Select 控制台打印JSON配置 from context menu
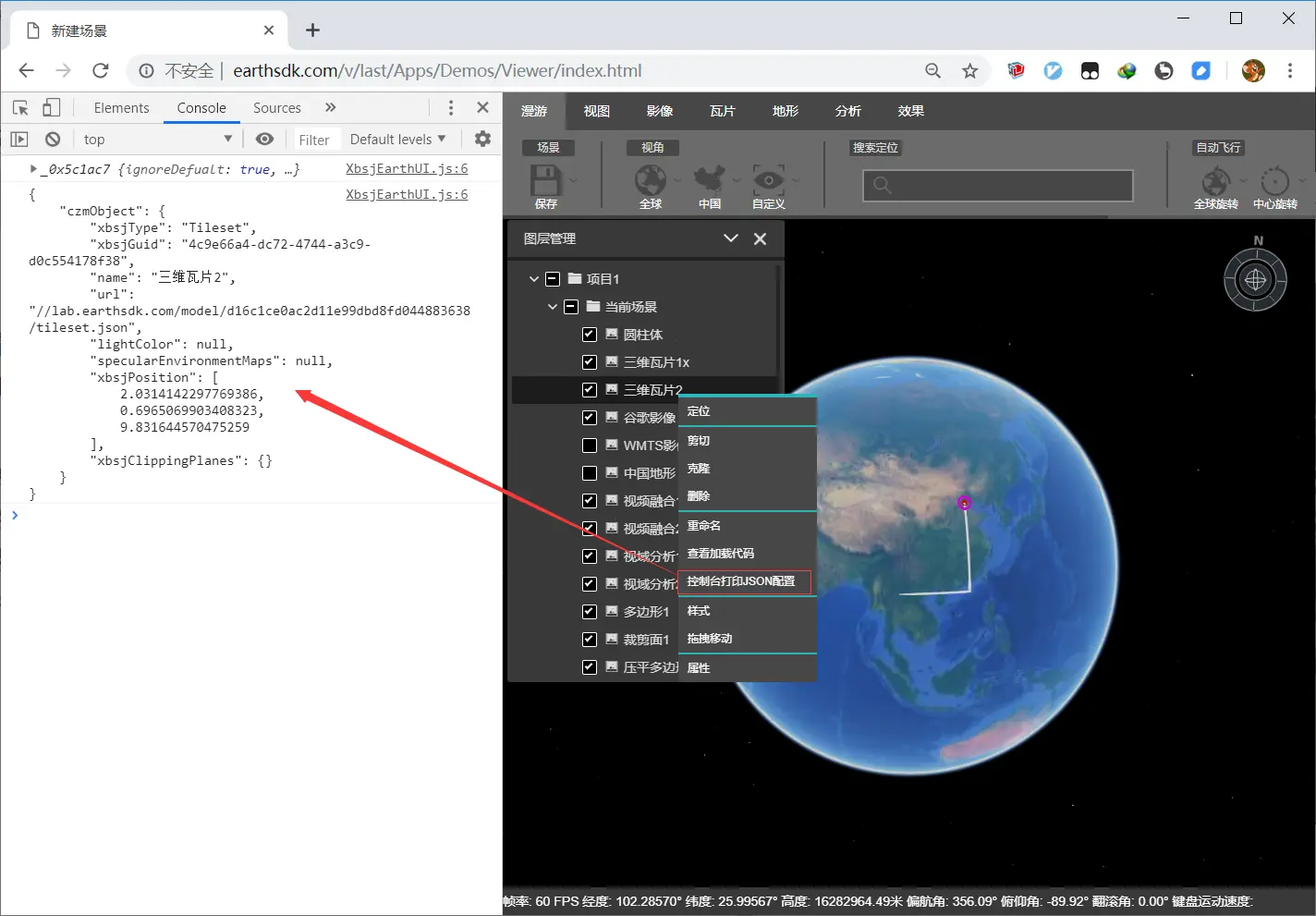The image size is (1316, 916). 741,581
